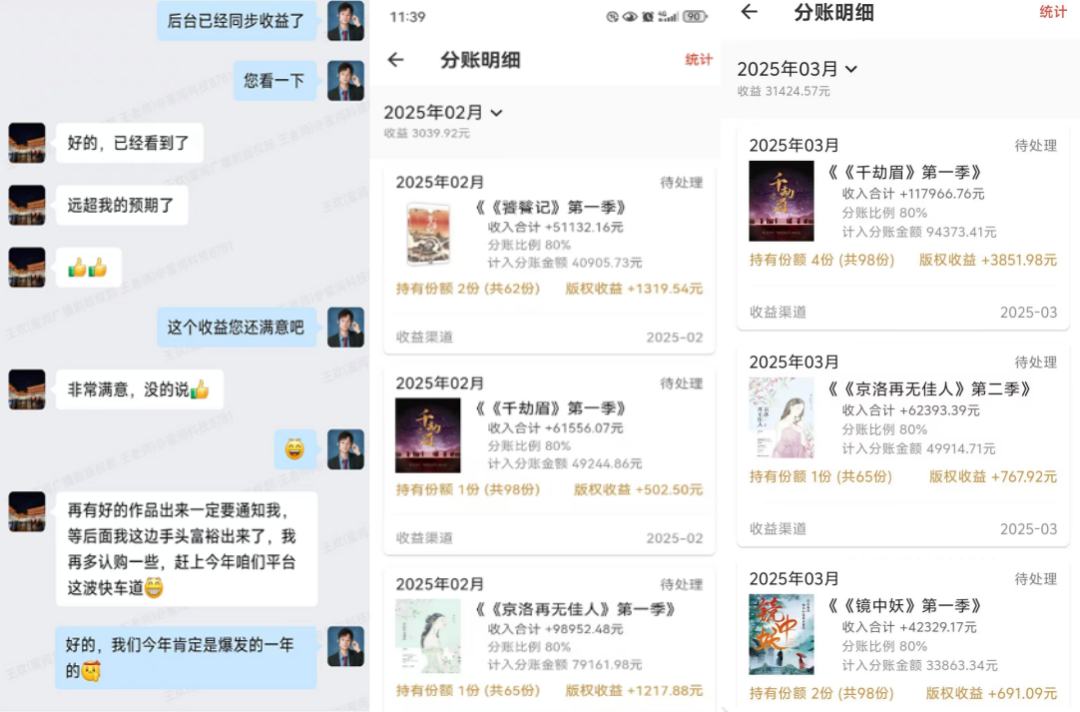Screen dimensions: 1080x712
Task: Open the 京洛再无佳人 第一季 cover
Action: point(428,636)
